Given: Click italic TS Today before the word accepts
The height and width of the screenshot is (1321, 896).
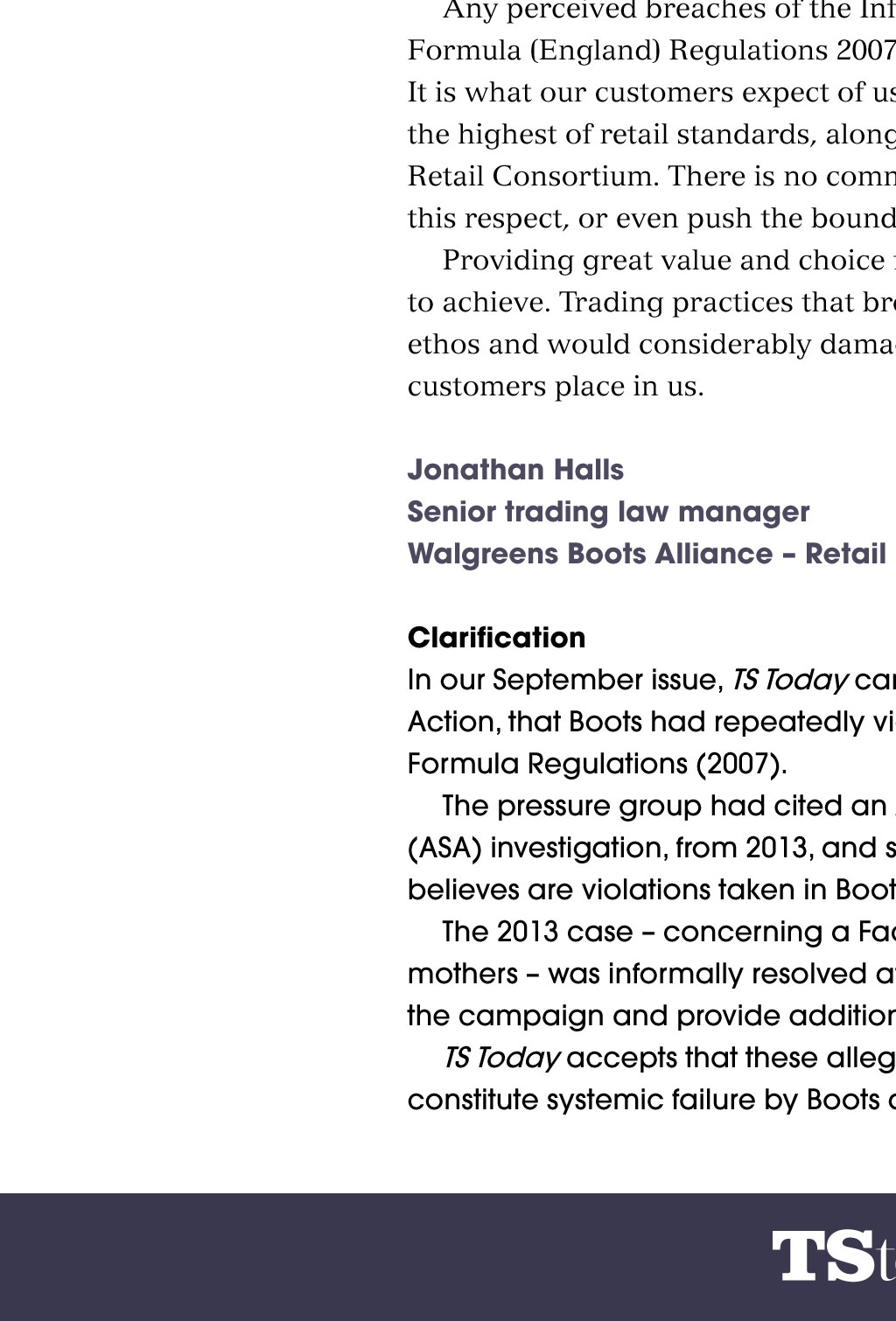Looking at the screenshot, I should [501, 1058].
